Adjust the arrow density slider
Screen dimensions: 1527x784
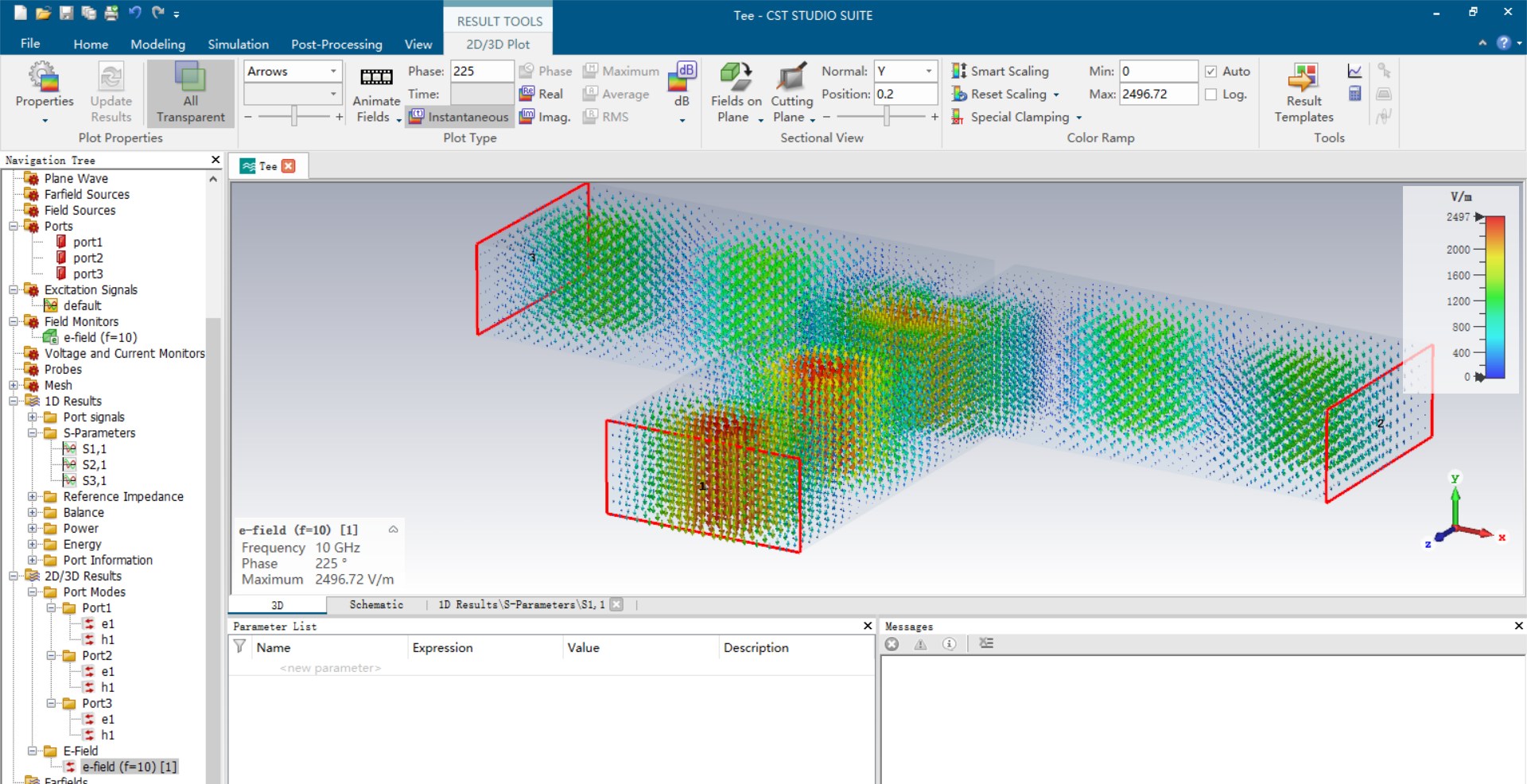pos(293,117)
